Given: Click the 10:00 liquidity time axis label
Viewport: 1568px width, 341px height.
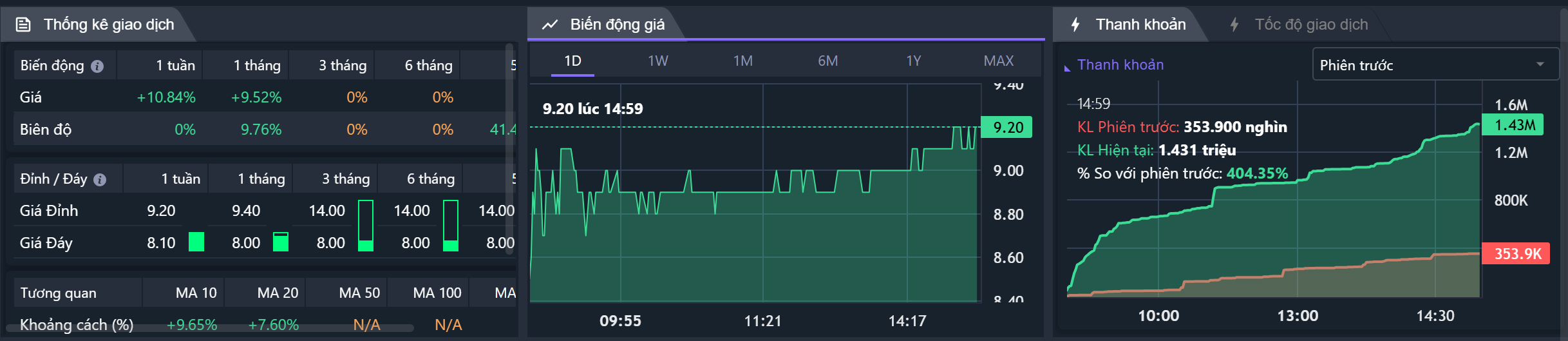Looking at the screenshot, I should pyautogui.click(x=1158, y=316).
